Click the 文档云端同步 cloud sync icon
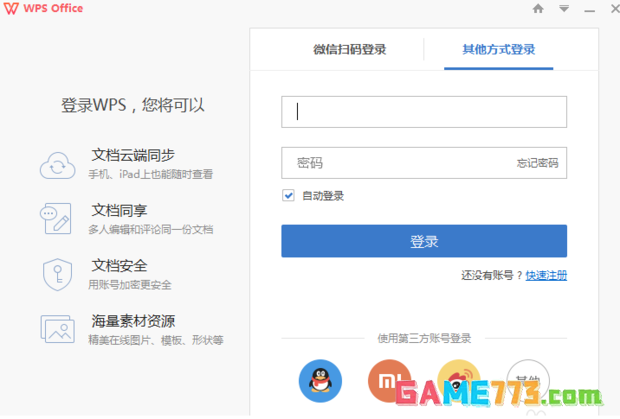 pos(57,164)
